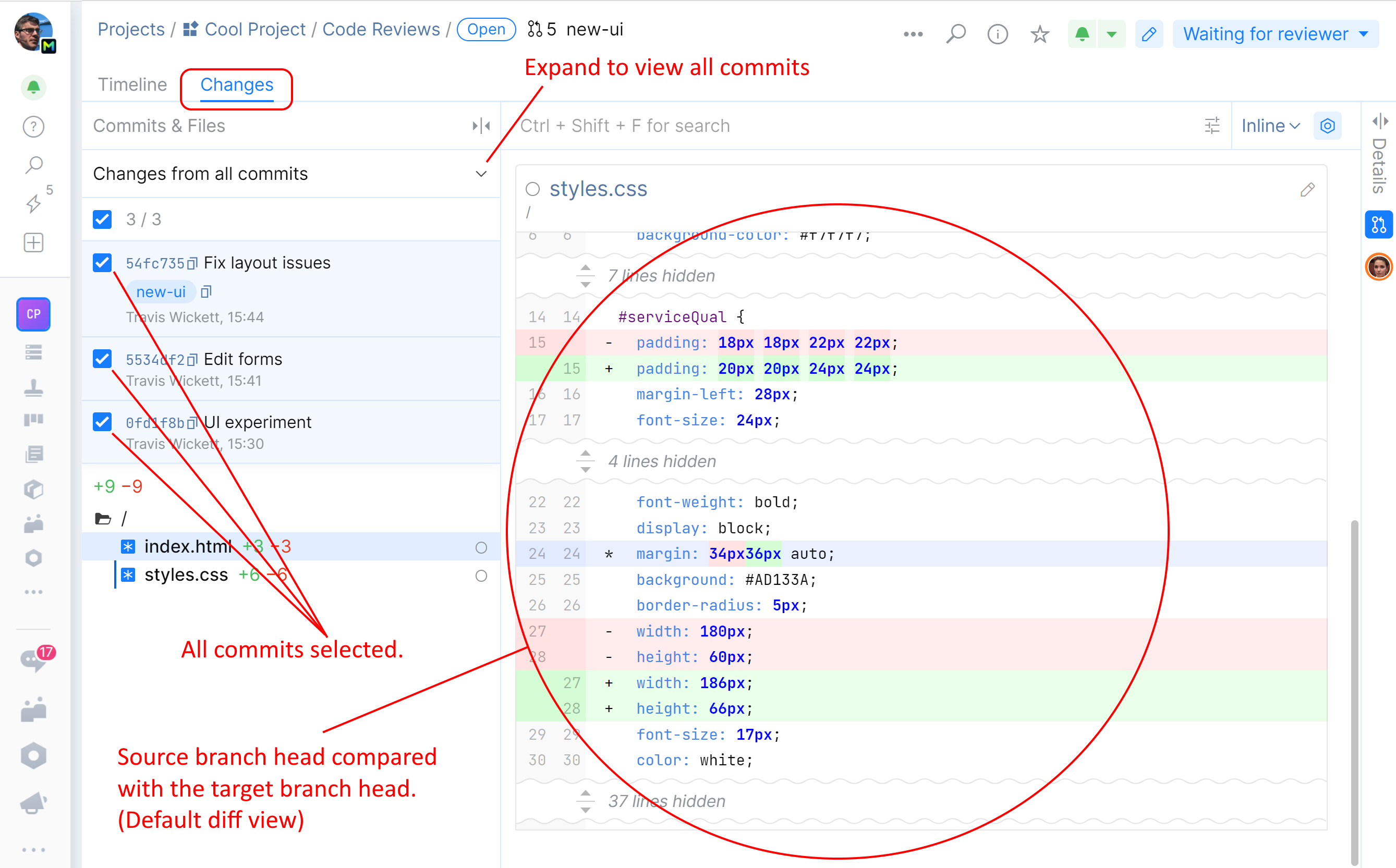Click the blue merge request icon in right rail
This screenshot has height=868, width=1396.
click(1379, 224)
